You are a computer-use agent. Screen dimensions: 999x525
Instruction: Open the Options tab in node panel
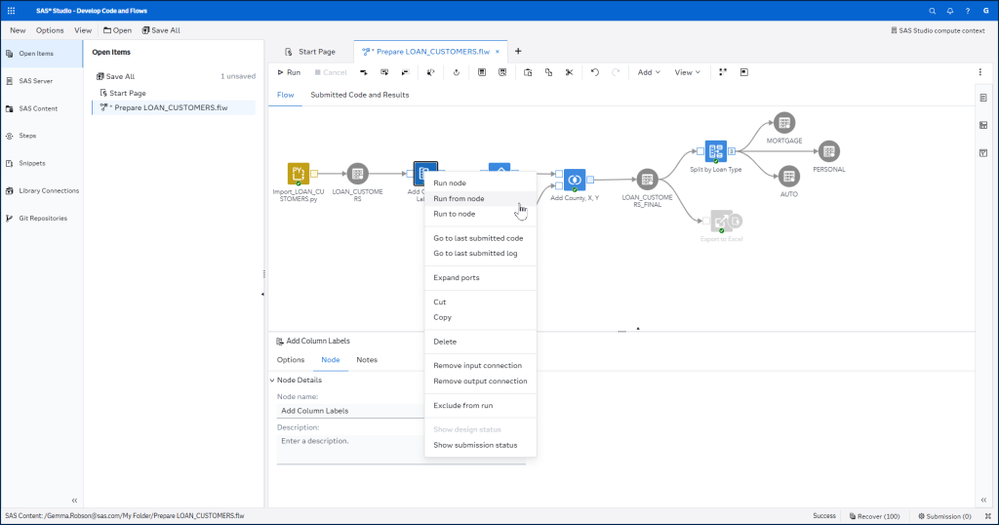coord(291,360)
